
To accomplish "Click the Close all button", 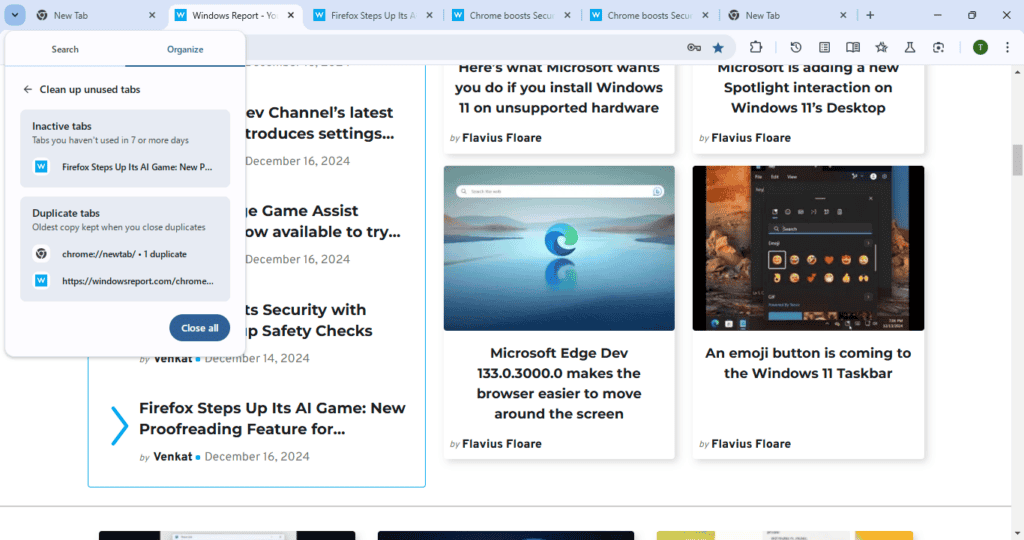I will 199,328.
